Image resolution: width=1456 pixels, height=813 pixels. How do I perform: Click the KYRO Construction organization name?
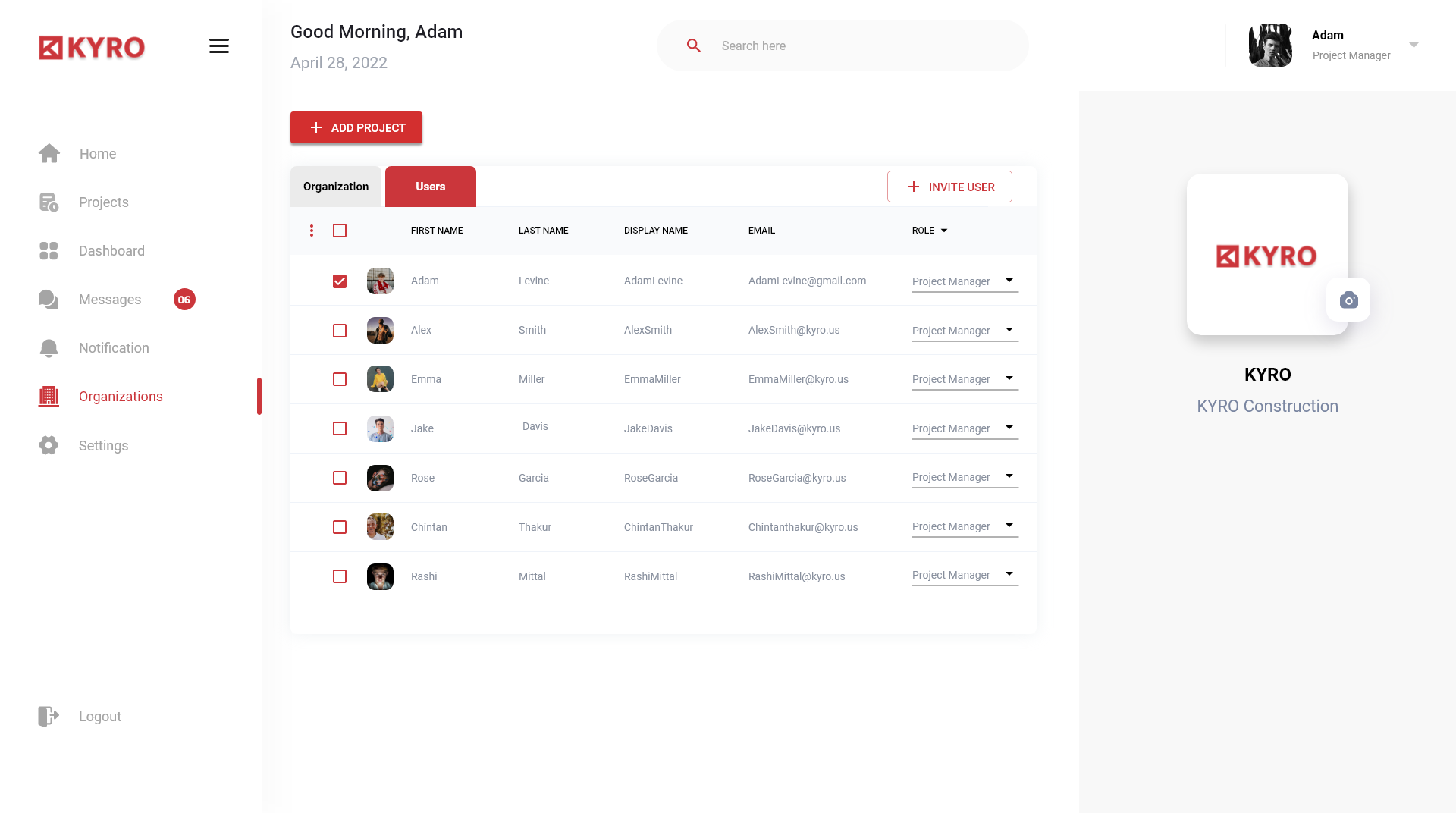tap(1267, 406)
